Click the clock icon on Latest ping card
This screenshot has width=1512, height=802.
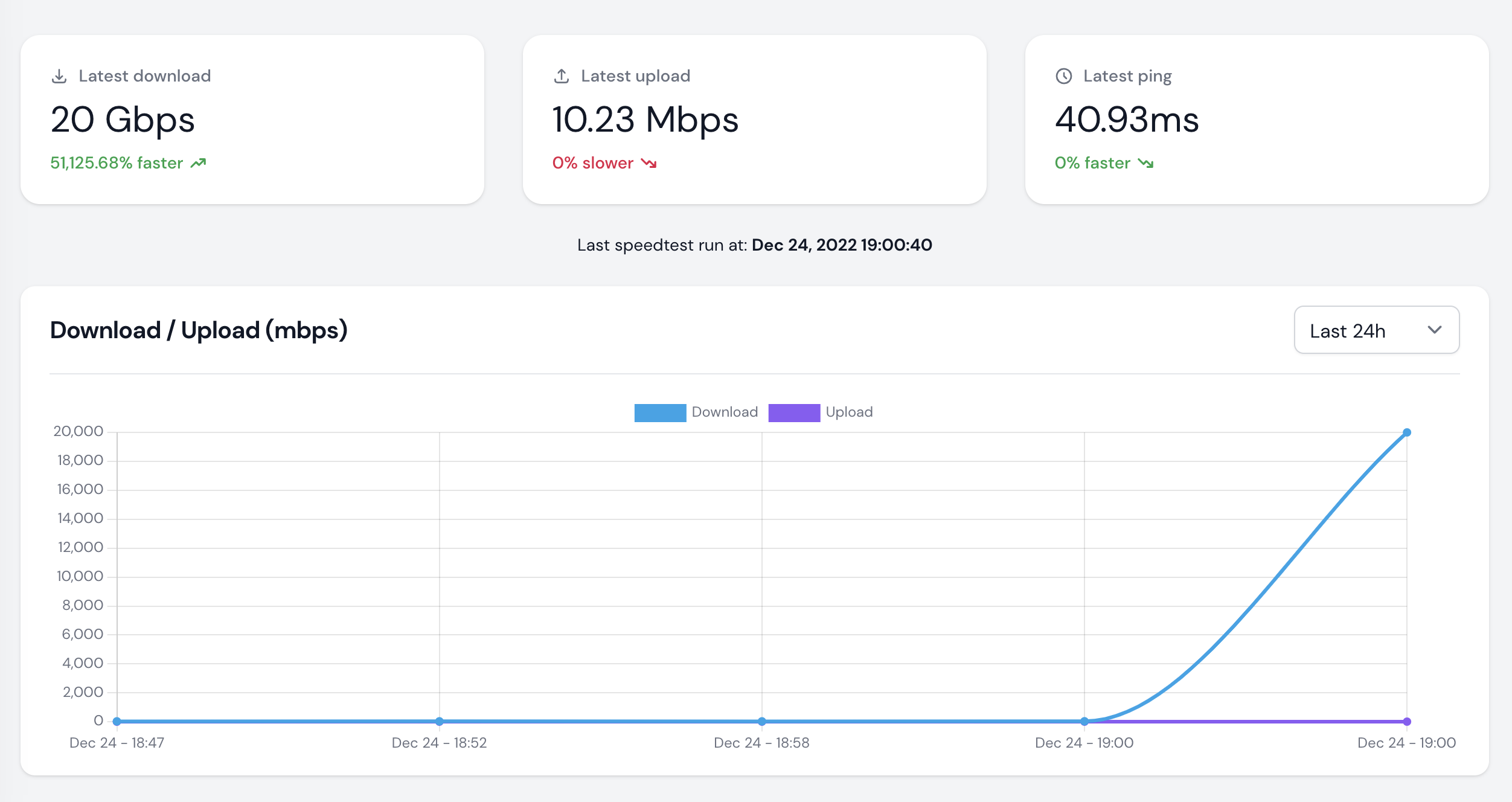(1063, 75)
